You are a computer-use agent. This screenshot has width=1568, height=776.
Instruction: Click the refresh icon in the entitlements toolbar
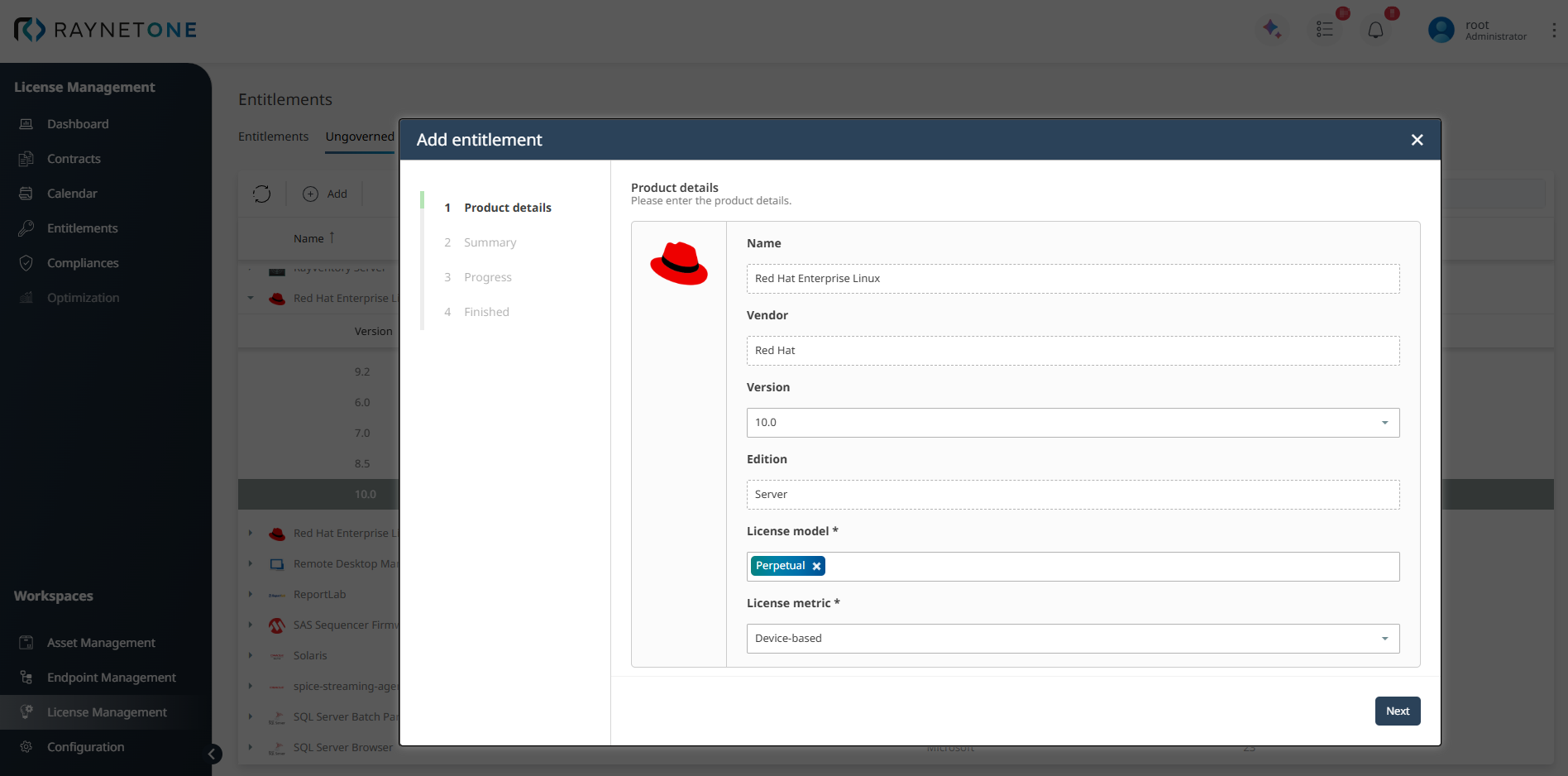coord(262,194)
